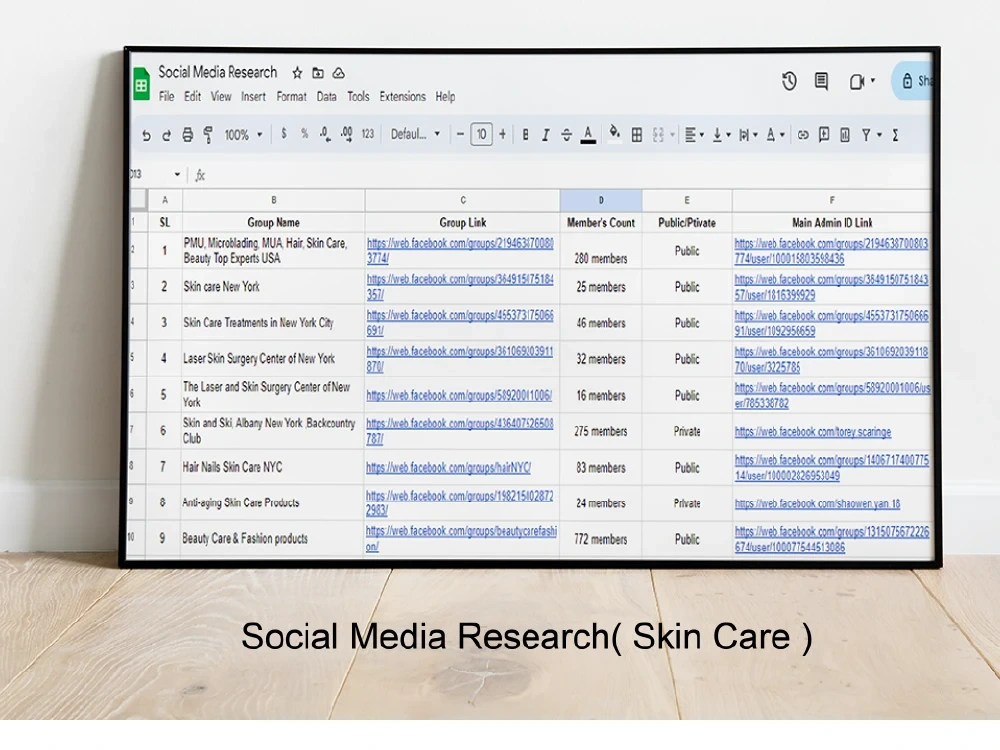Select 'Anti-aging Skin Care Products' cell

coord(274,503)
